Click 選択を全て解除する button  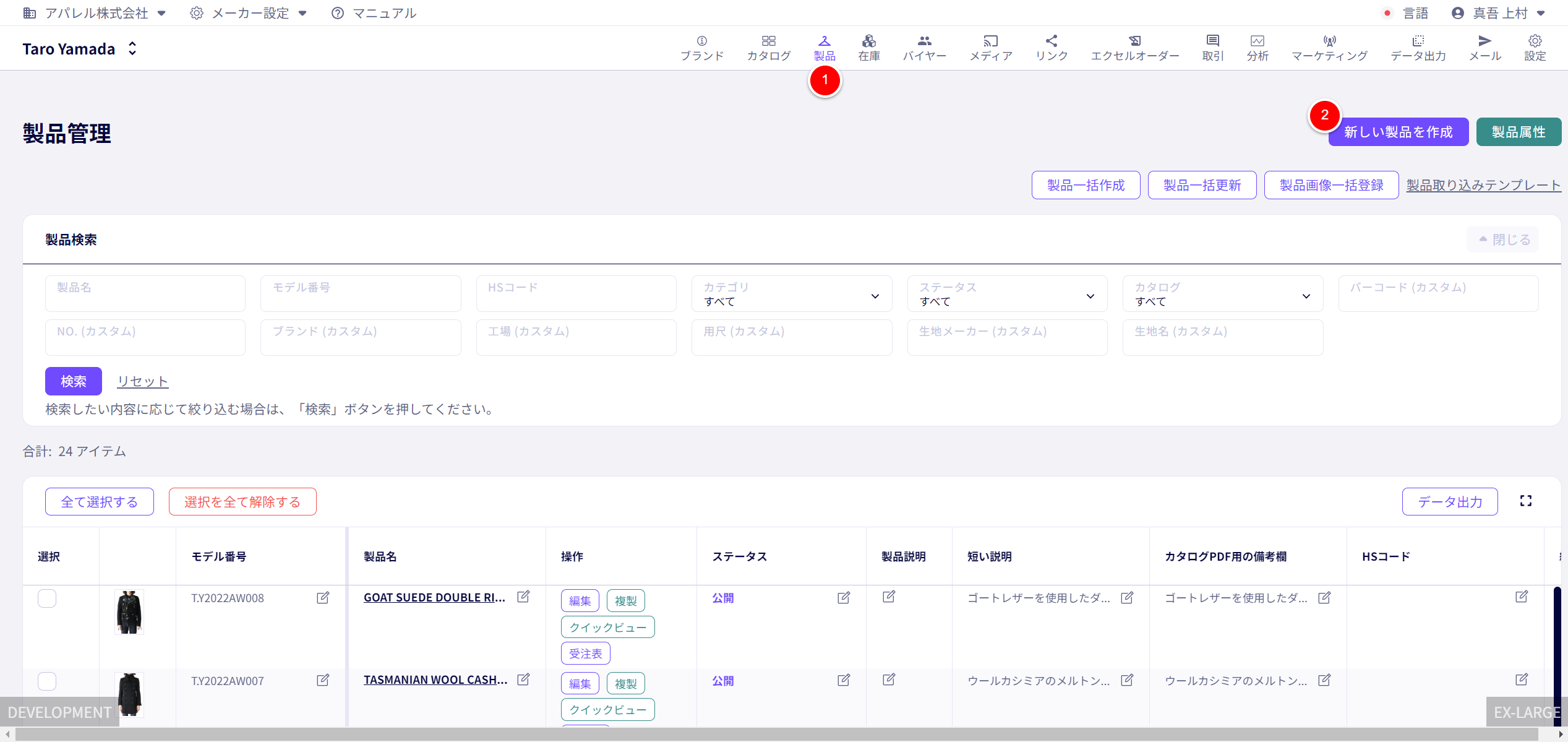242,501
